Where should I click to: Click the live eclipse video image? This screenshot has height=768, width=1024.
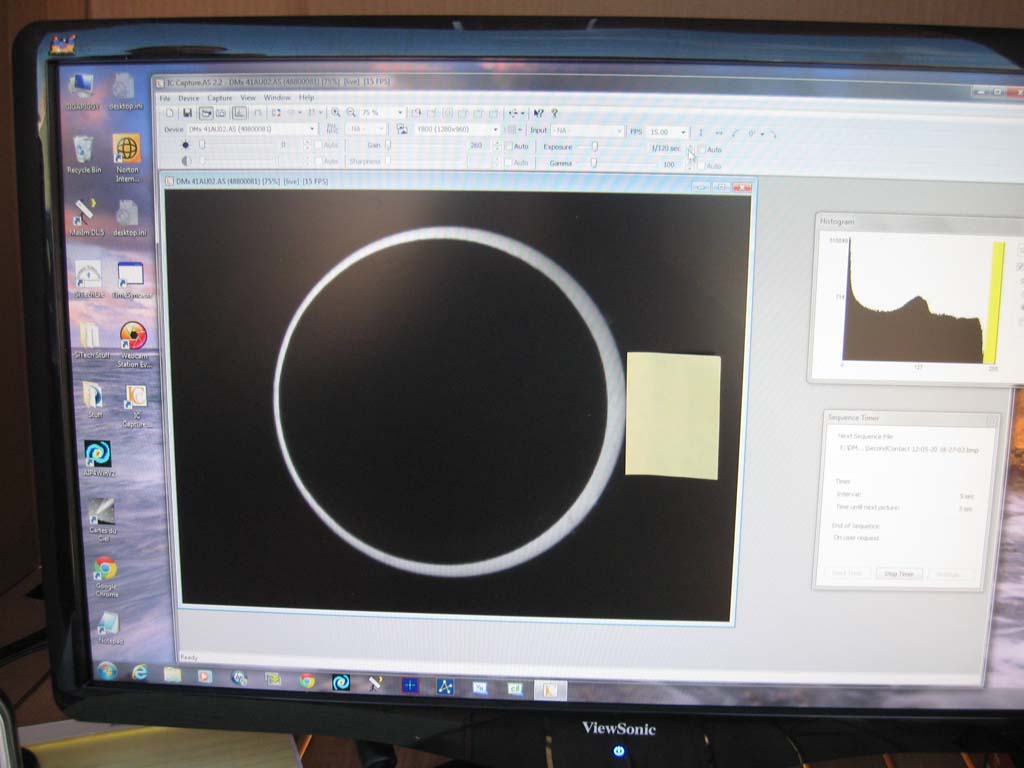click(x=457, y=405)
